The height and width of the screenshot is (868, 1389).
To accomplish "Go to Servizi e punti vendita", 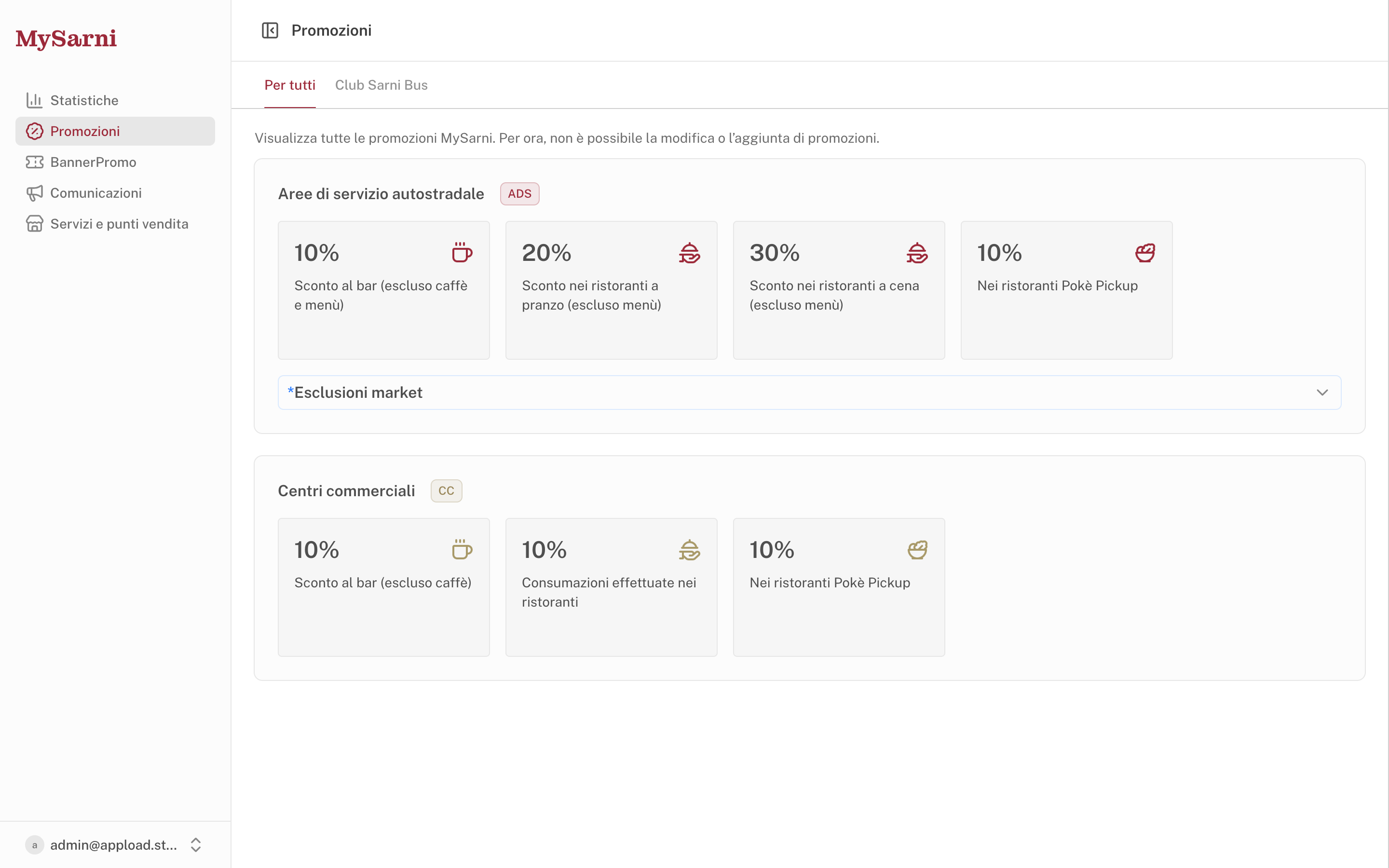I will click(115, 224).
